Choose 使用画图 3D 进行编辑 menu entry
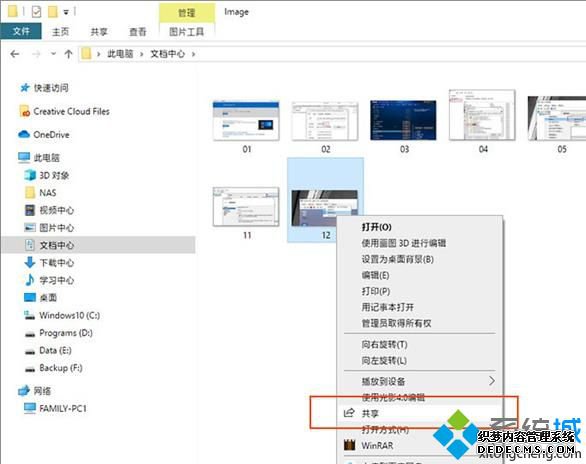 (x=420, y=243)
